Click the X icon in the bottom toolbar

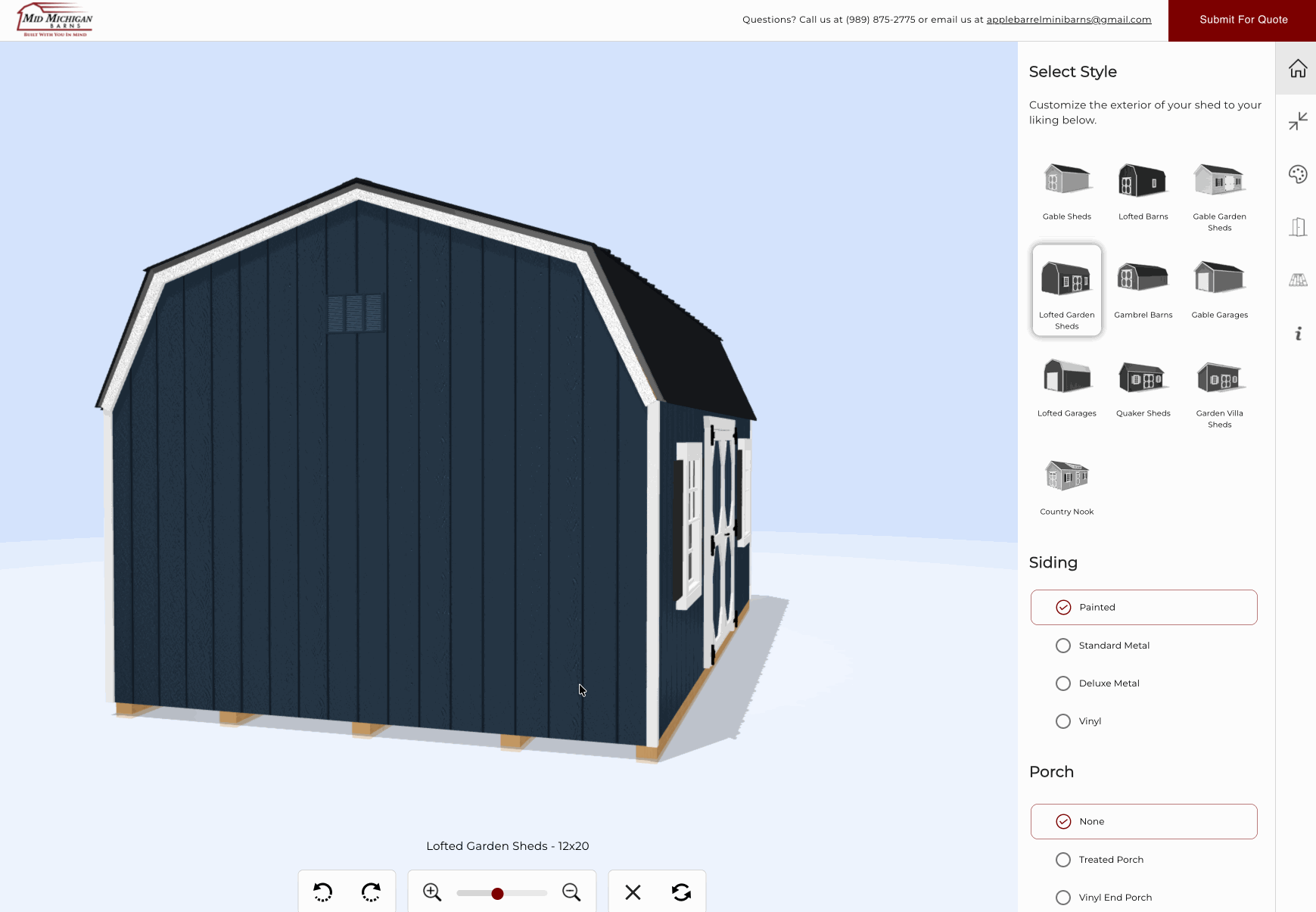coord(633,892)
